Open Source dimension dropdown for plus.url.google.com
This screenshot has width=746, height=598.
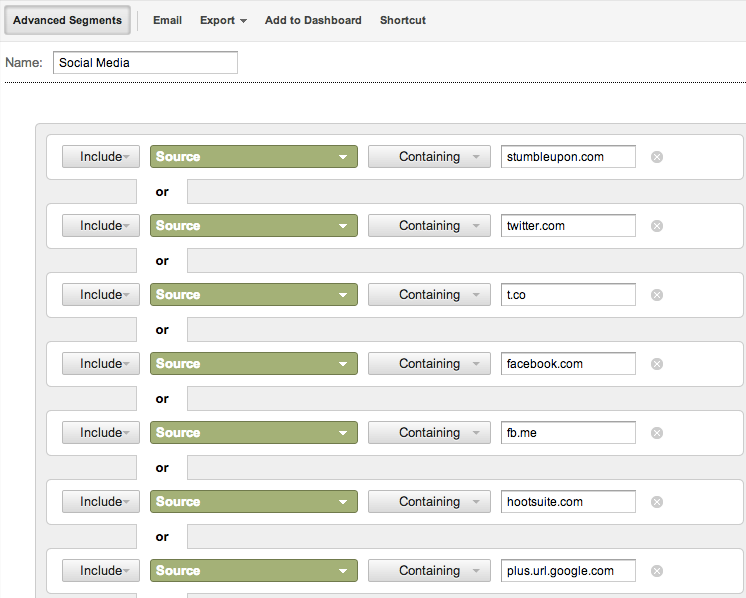[254, 570]
